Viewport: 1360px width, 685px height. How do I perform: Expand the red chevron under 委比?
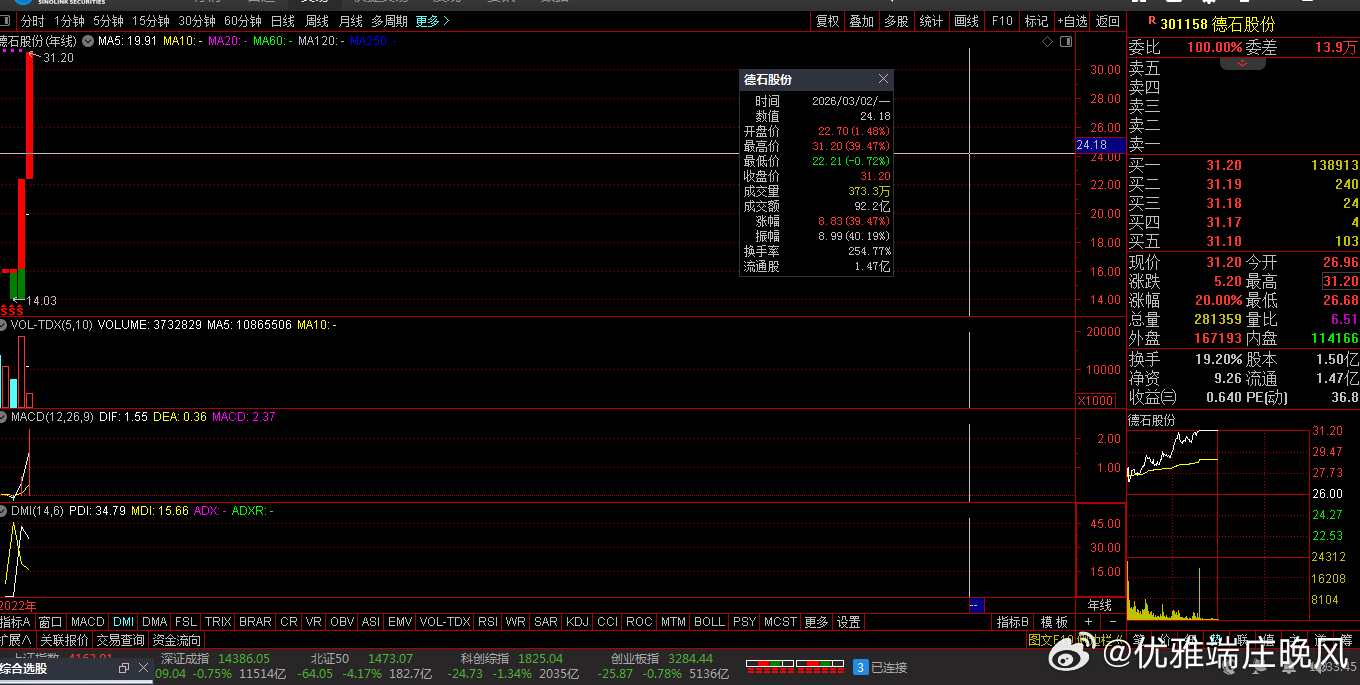(x=1243, y=63)
